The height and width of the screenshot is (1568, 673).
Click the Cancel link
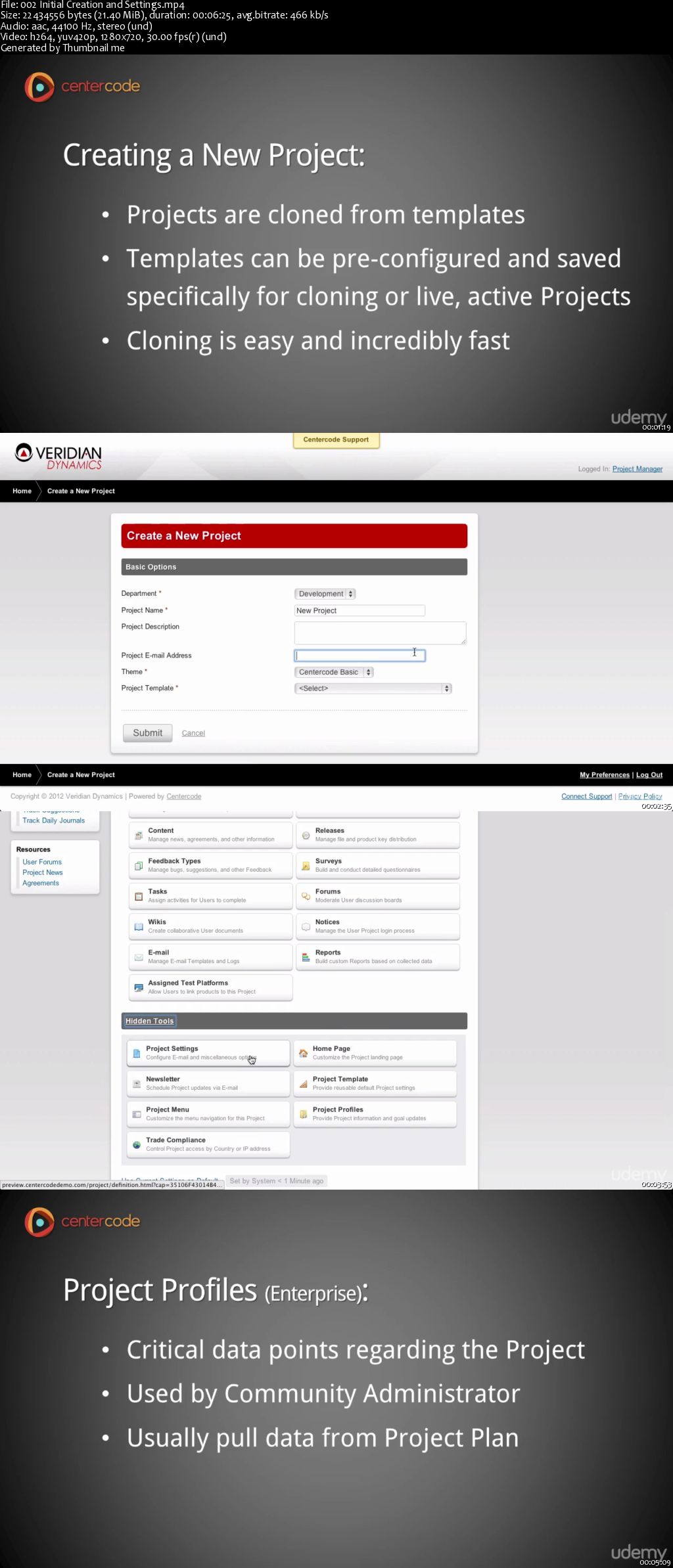click(193, 733)
